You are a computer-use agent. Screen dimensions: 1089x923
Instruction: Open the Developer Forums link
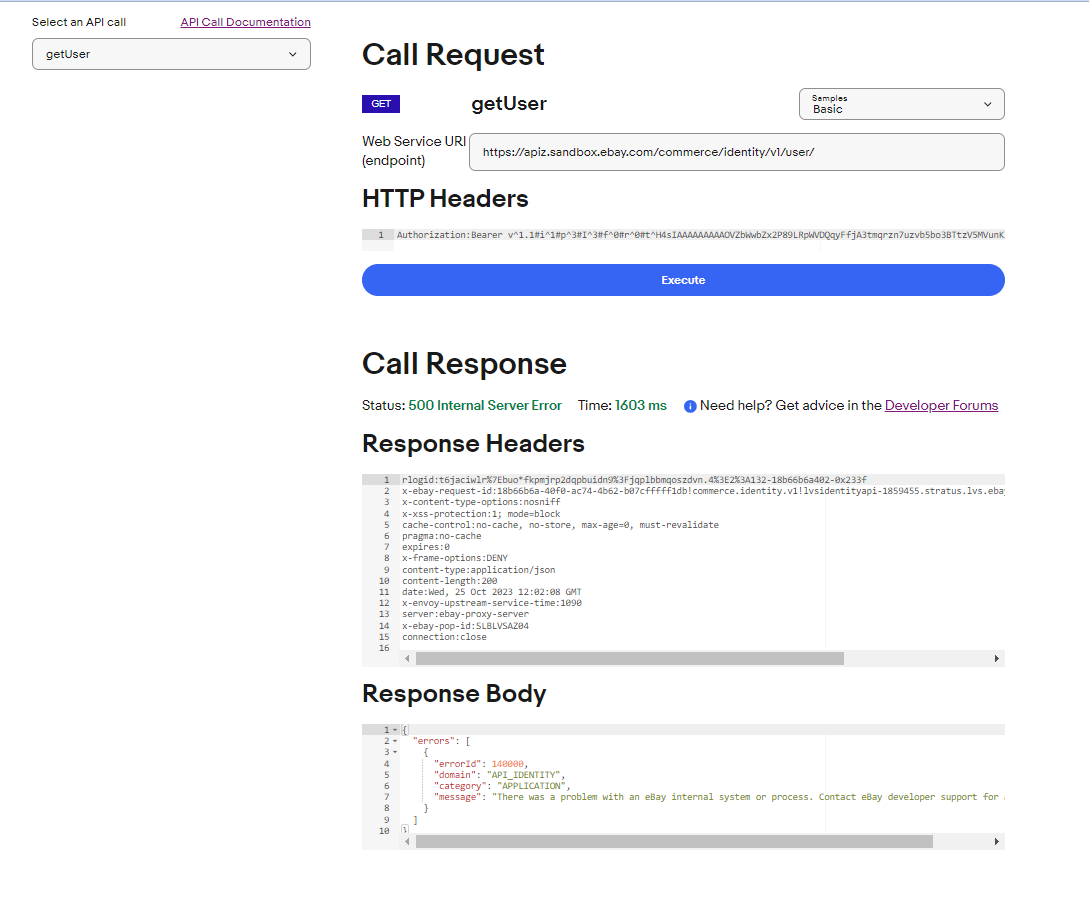click(941, 406)
